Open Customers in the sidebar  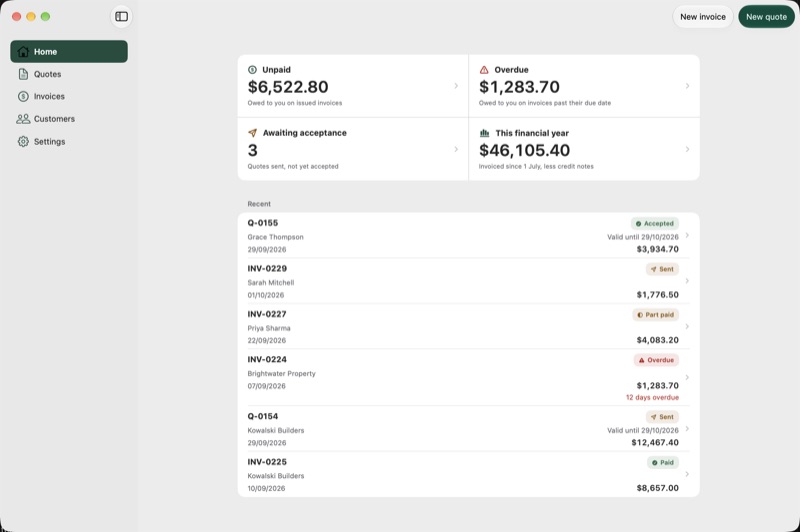pos(69,119)
